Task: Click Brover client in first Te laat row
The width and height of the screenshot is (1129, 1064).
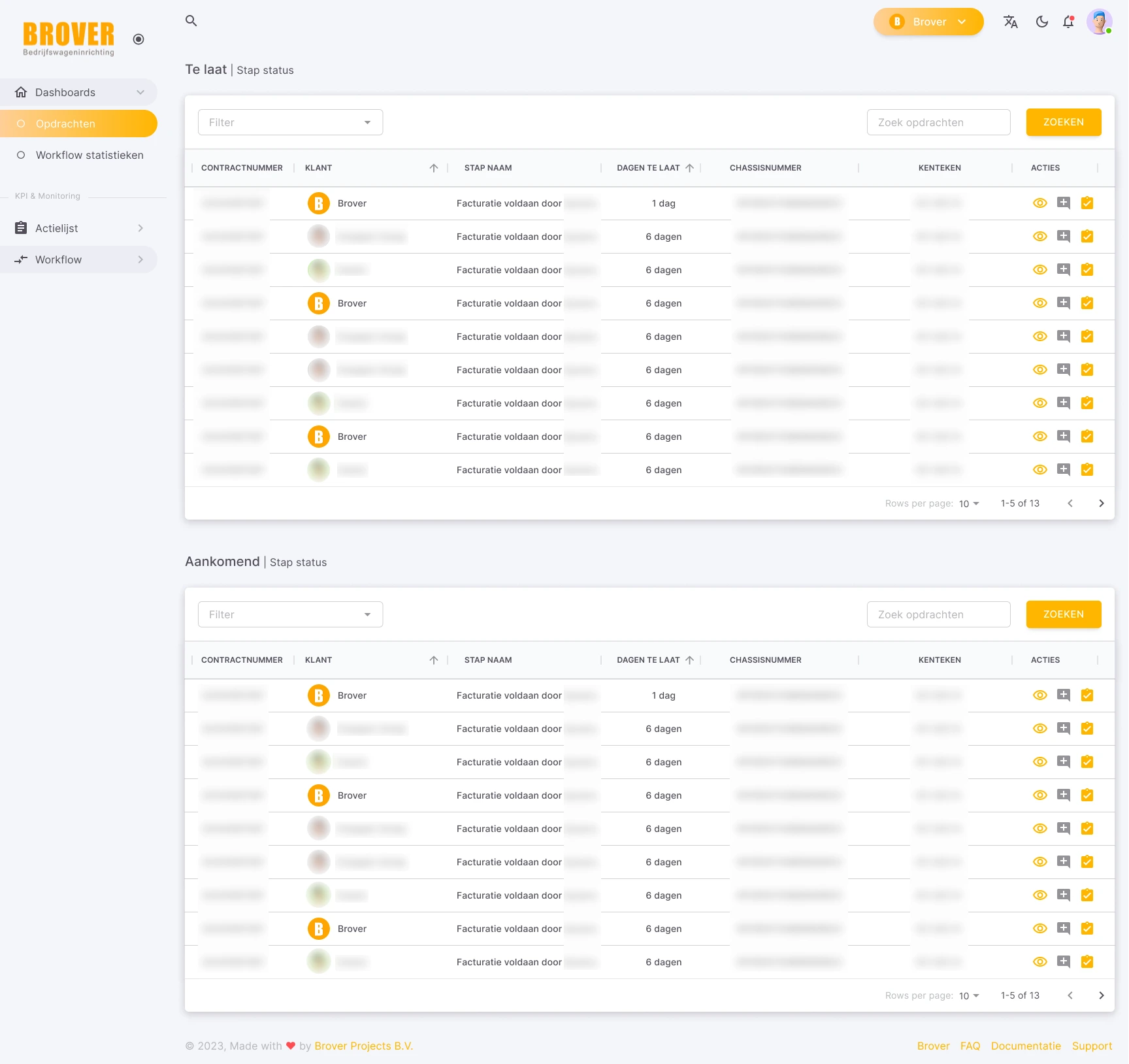Action: coord(338,203)
